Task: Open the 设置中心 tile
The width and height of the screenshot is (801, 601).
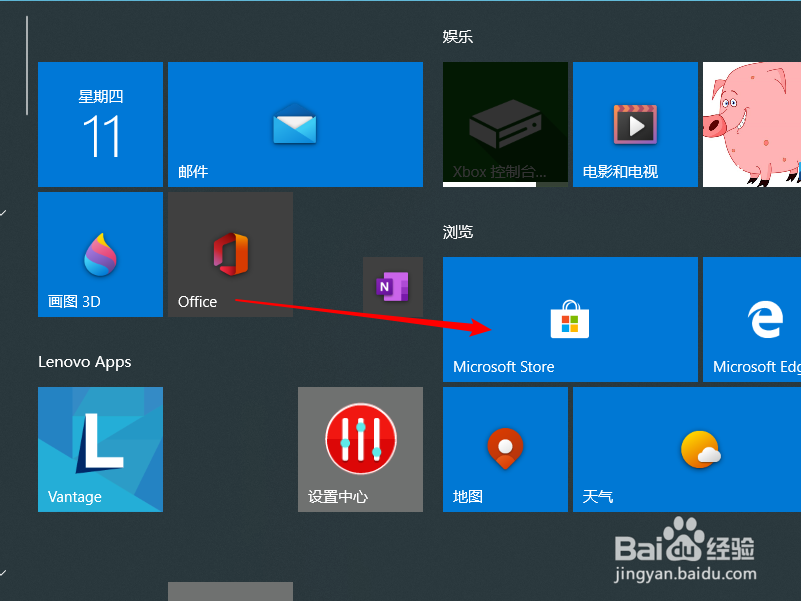Action: pyautogui.click(x=360, y=449)
